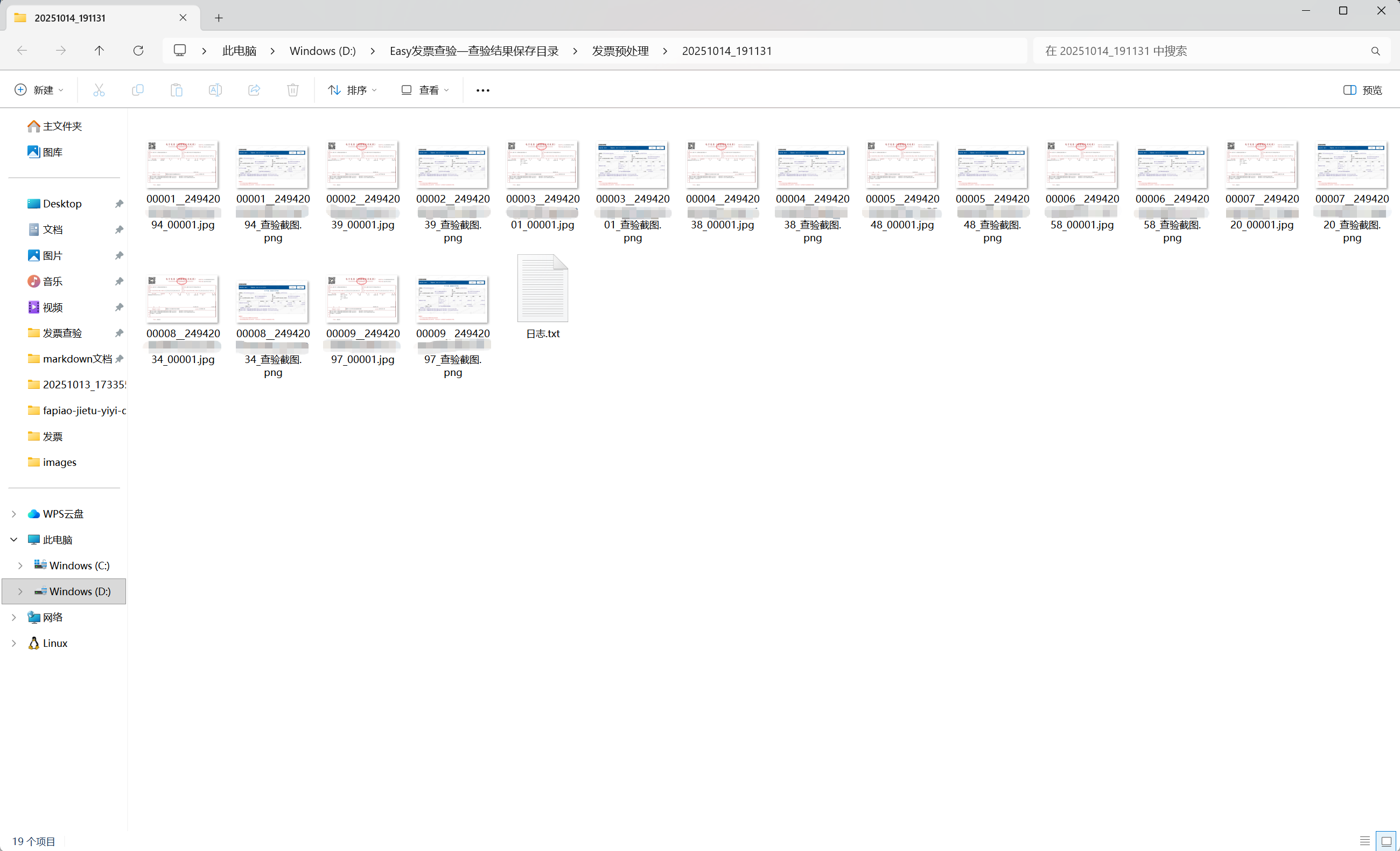Click the Rename icon in toolbar

215,90
